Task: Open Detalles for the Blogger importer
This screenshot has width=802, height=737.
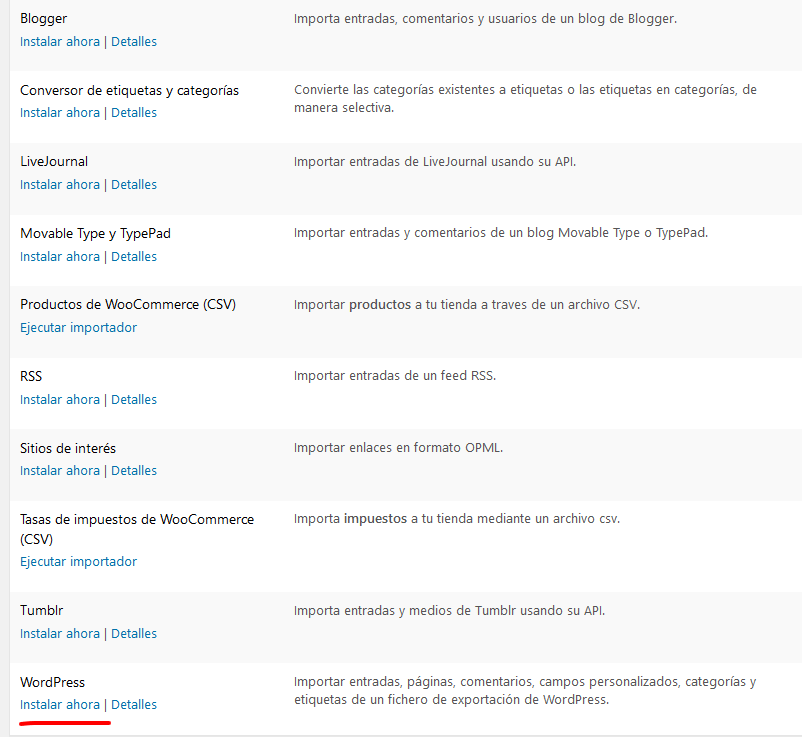Action: (134, 41)
